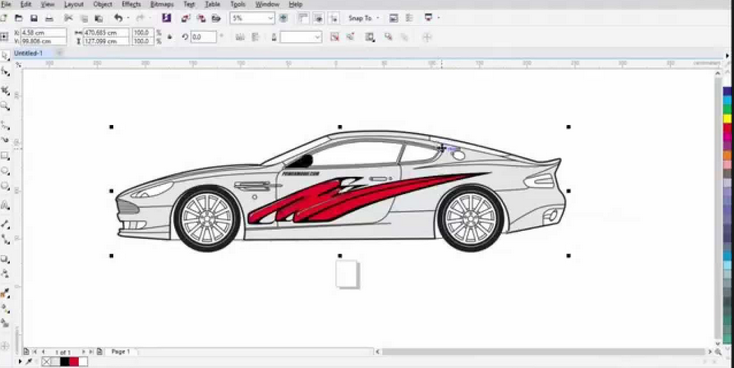Open the View menu
The image size is (734, 368).
click(x=47, y=4)
